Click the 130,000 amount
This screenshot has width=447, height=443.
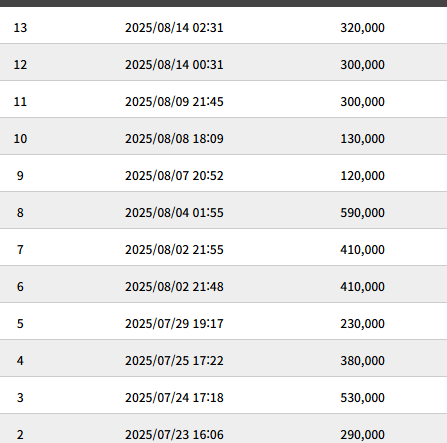click(362, 139)
